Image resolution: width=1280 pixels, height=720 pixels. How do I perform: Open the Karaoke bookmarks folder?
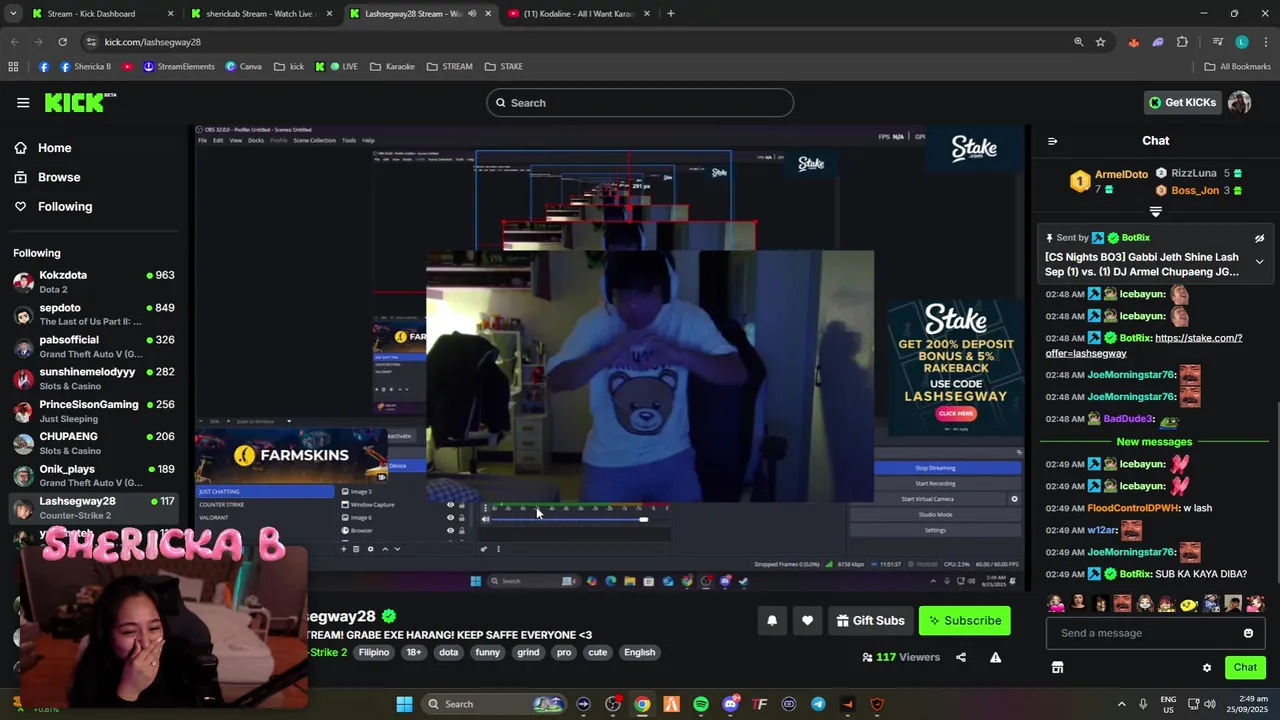tap(391, 67)
